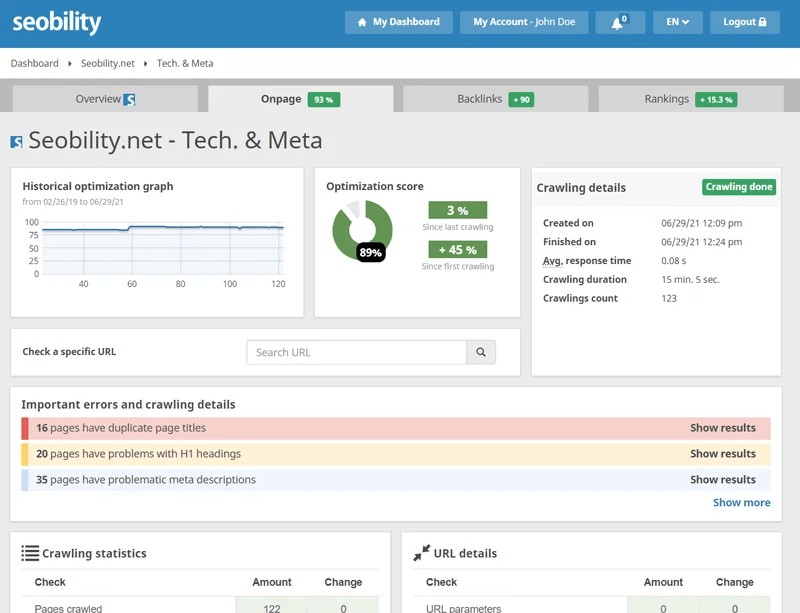The width and height of the screenshot is (800, 613).
Task: Show results for problematic meta descriptions
Action: 724,479
